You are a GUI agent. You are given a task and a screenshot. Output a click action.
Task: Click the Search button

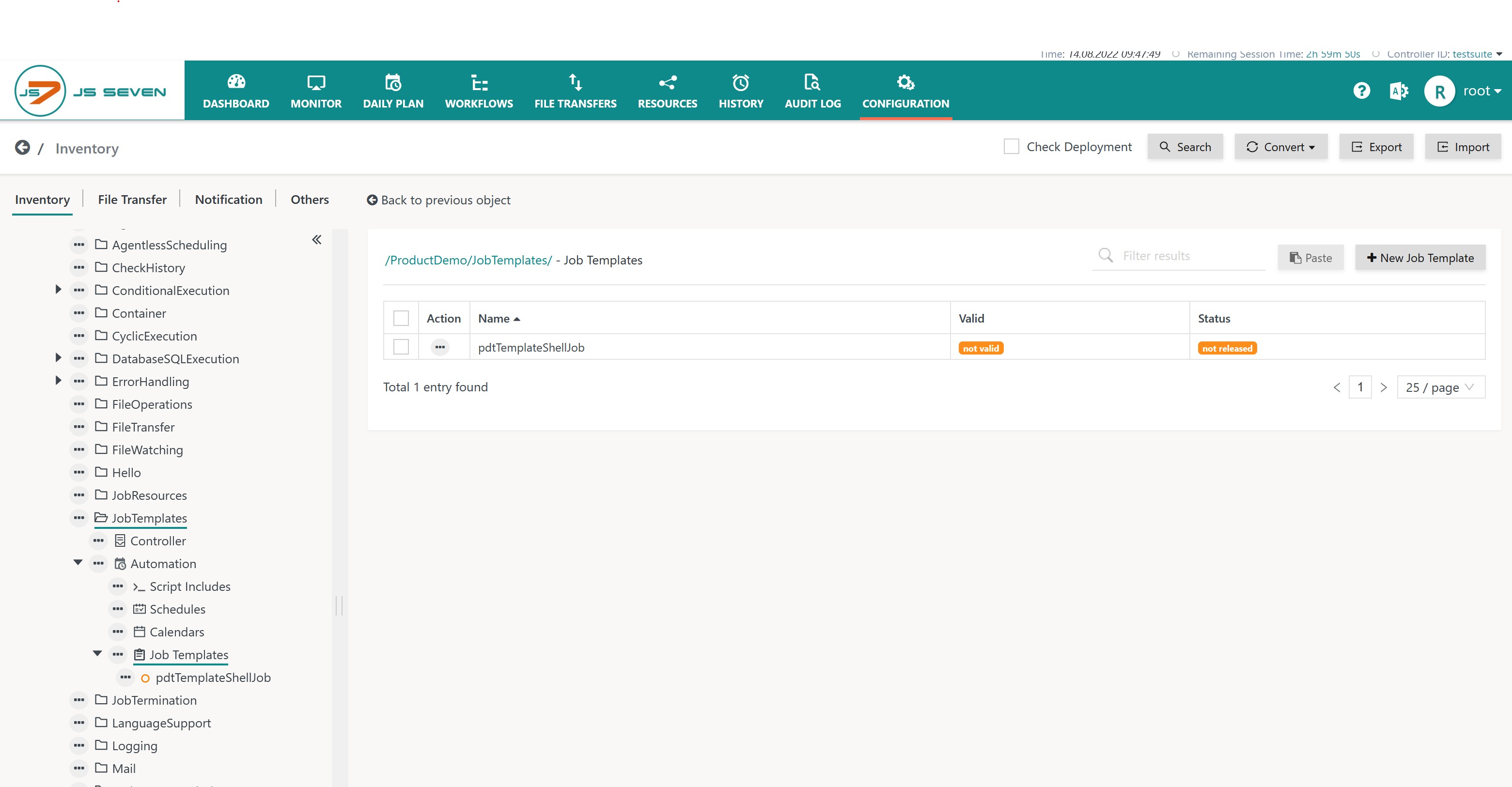pyautogui.click(x=1185, y=147)
